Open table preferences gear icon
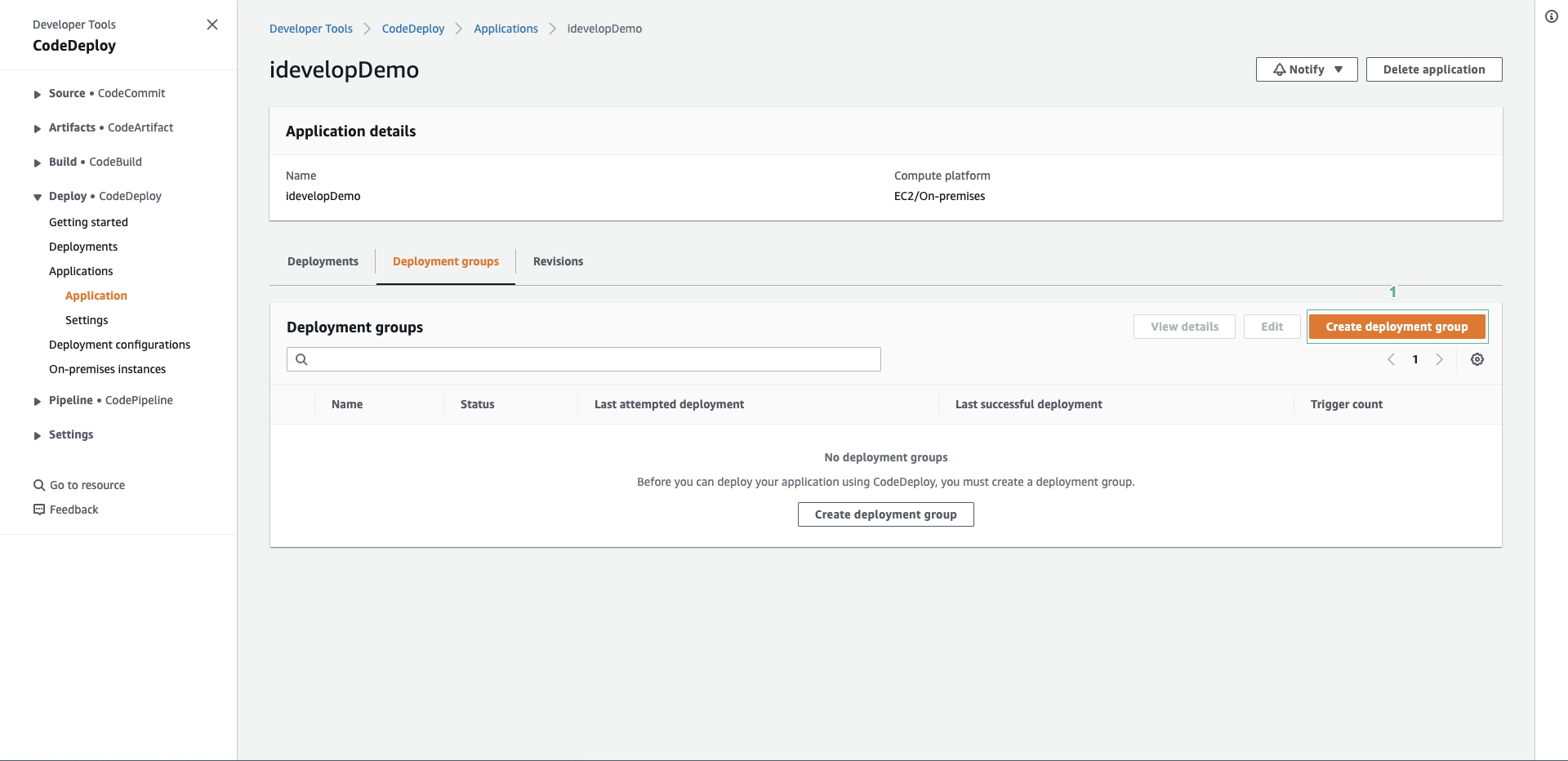1568x761 pixels. tap(1477, 359)
